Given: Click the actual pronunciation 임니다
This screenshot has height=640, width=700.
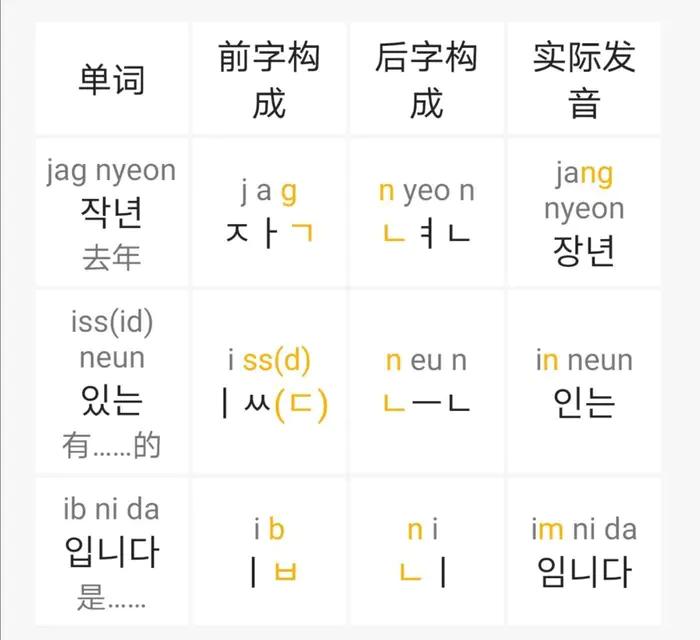Looking at the screenshot, I should (584, 572).
